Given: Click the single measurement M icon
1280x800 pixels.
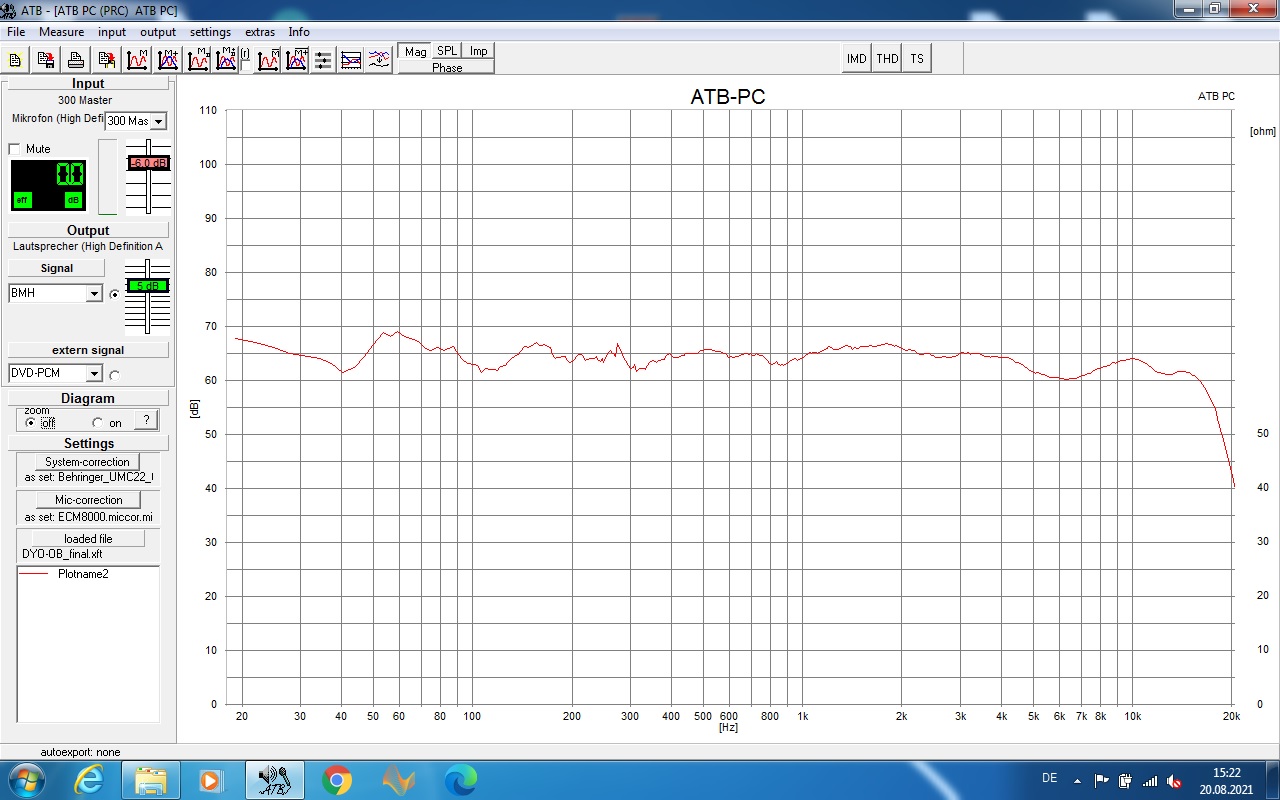Looking at the screenshot, I should [x=137, y=60].
